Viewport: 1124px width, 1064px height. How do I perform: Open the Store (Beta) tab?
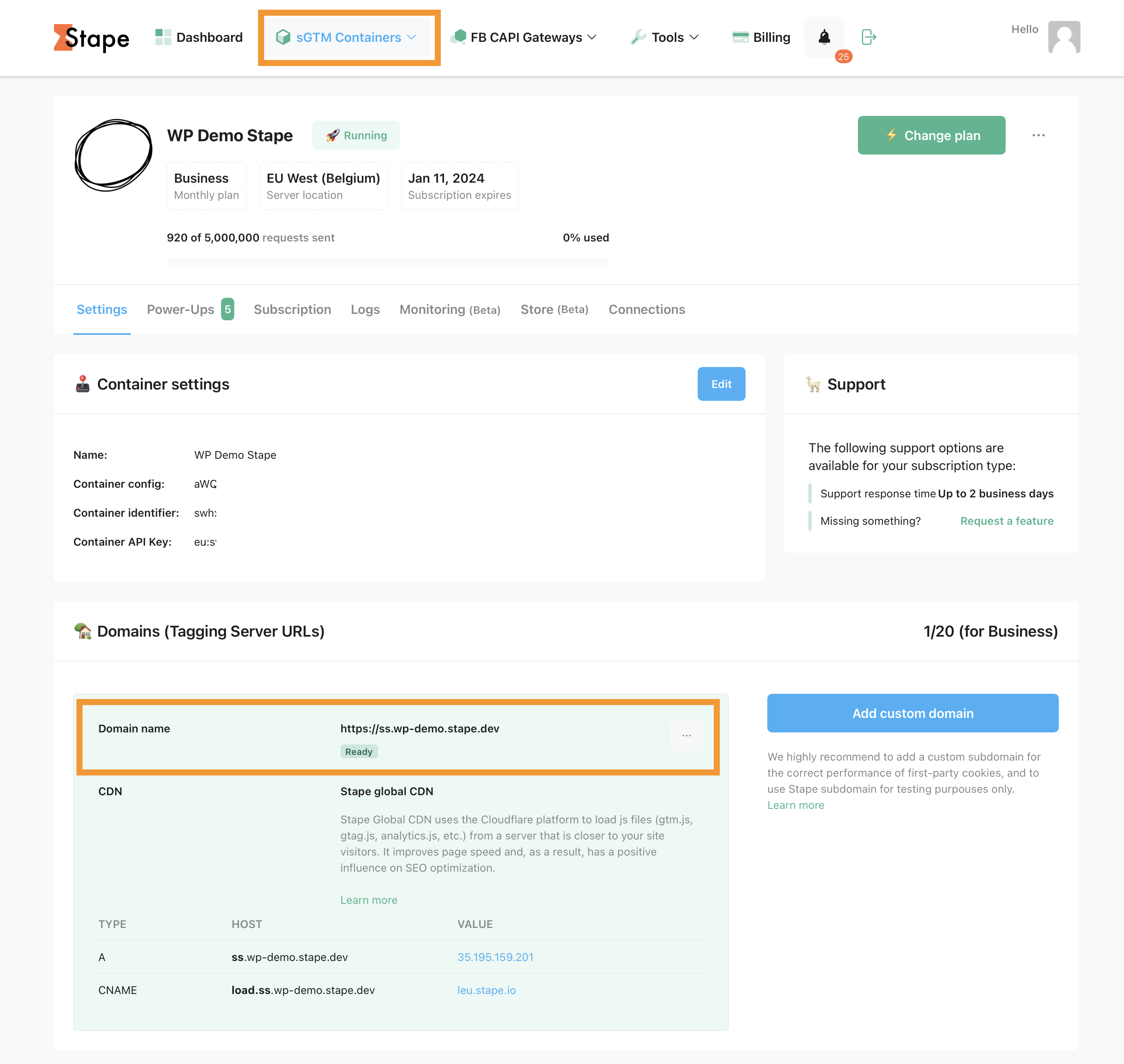coord(554,310)
